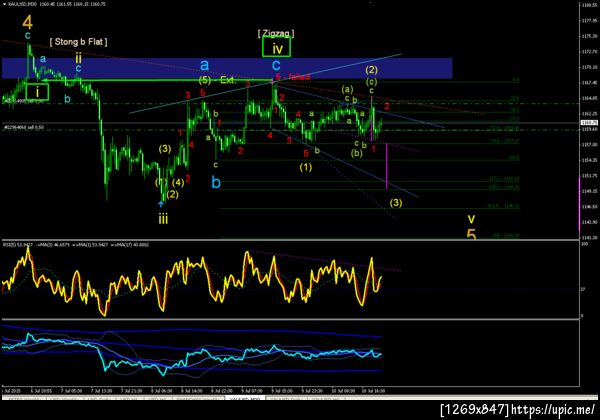Screen dimensions: 600x420
Task: Select the yellow 'v' wave label
Action: point(471,219)
